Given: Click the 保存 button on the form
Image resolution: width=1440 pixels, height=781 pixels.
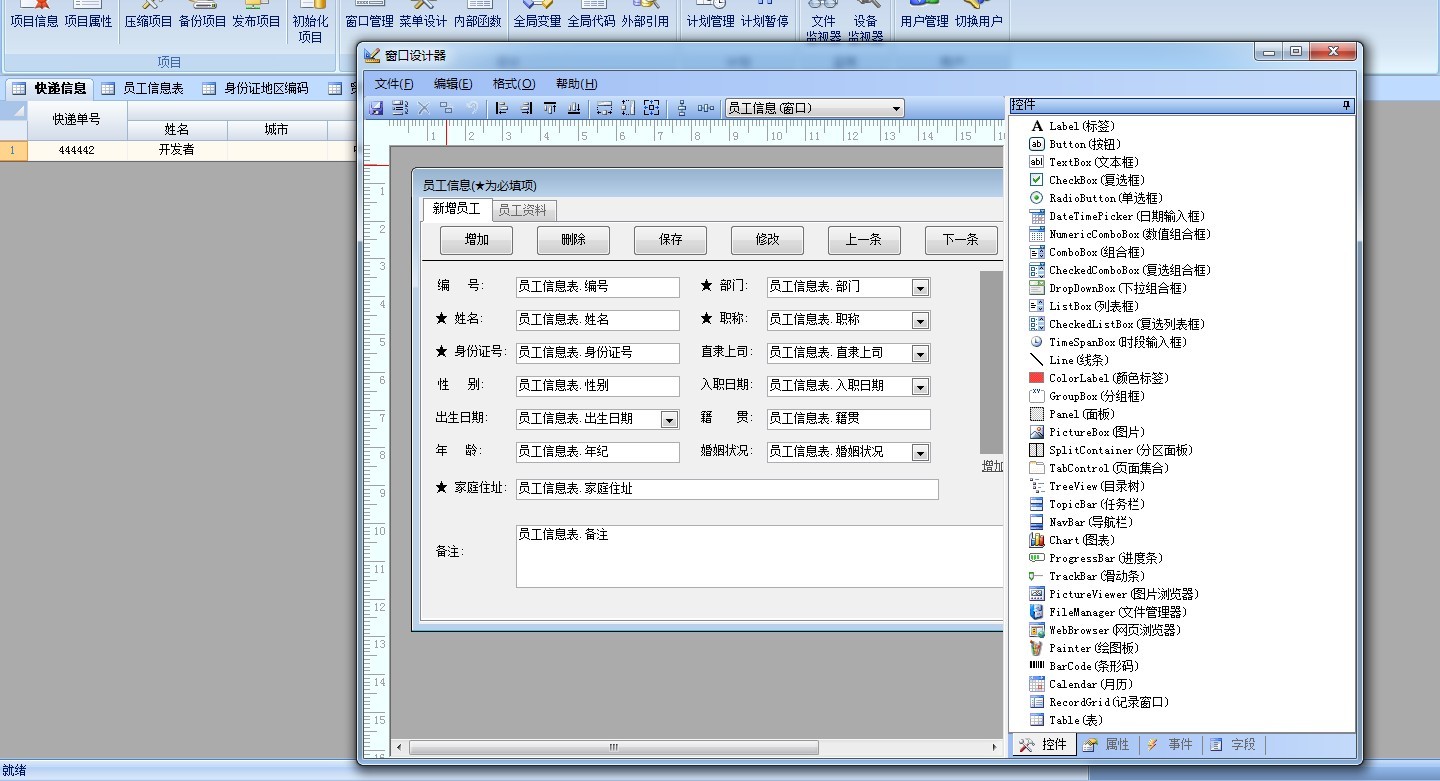Looking at the screenshot, I should tap(670, 240).
